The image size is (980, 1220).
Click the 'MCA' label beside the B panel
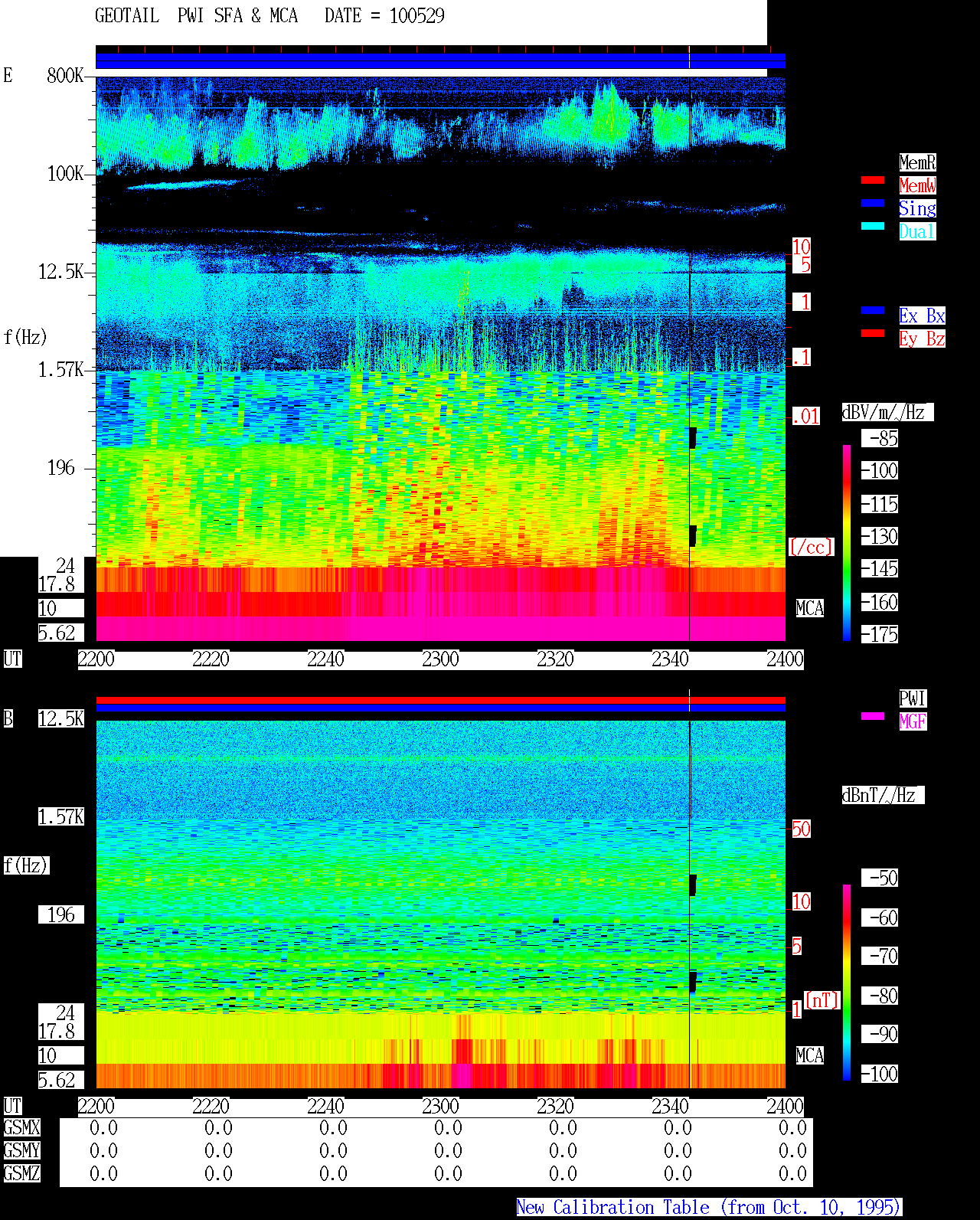coord(810,1056)
